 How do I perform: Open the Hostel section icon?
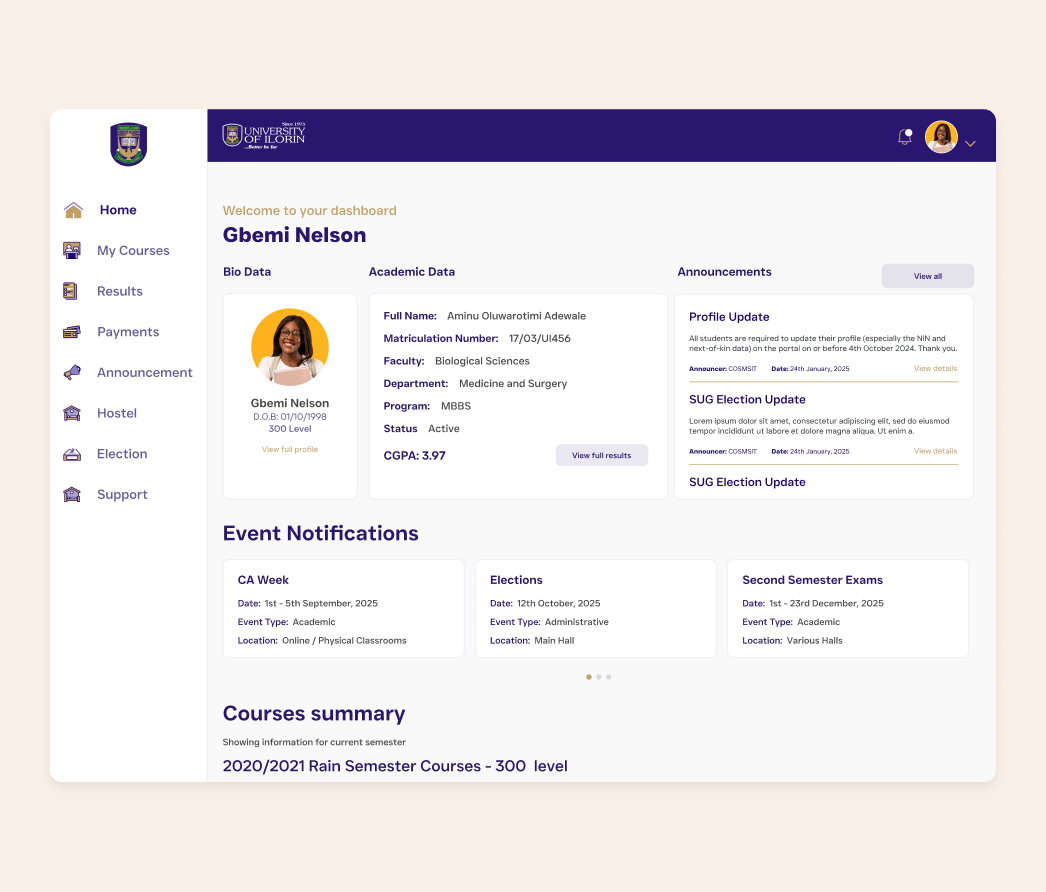tap(71, 412)
